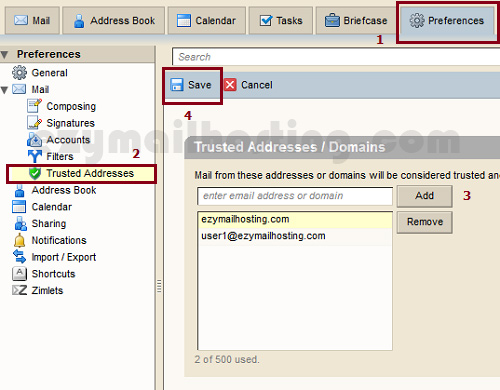Go to the Tasks tab

tap(281, 20)
